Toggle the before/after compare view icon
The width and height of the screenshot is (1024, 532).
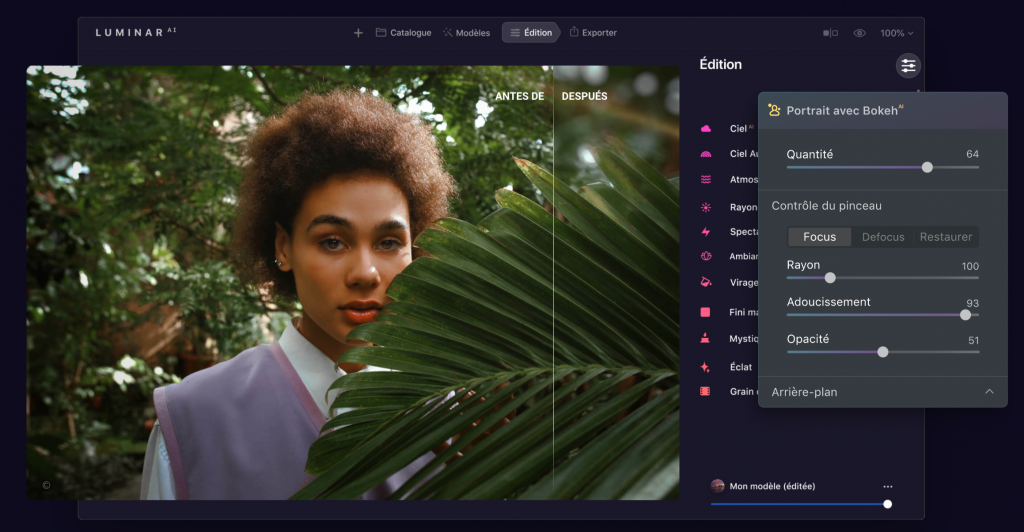[830, 33]
